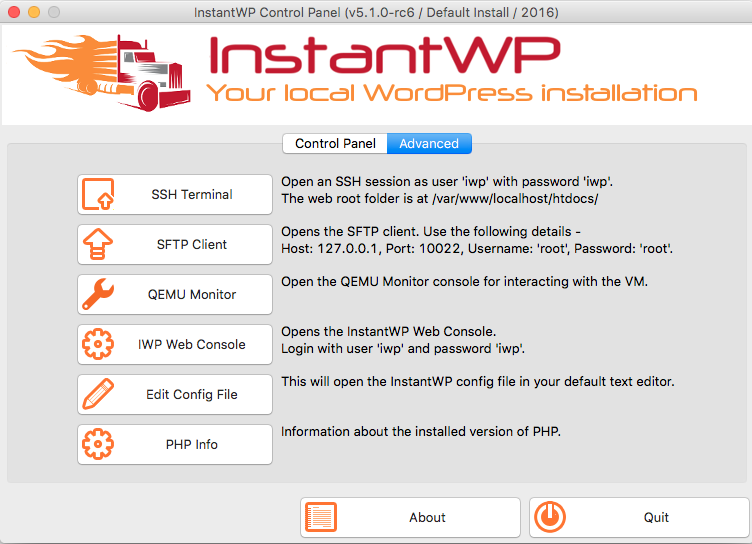Click the SFTP host and port details text
The width and height of the screenshot is (752, 544).
pos(477,248)
